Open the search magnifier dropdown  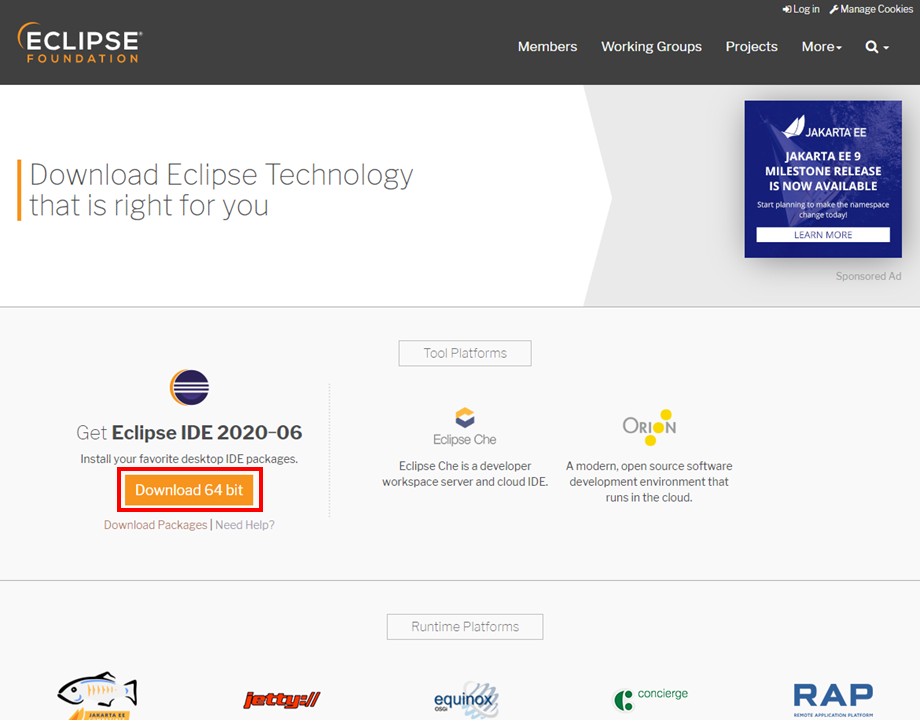[x=877, y=47]
